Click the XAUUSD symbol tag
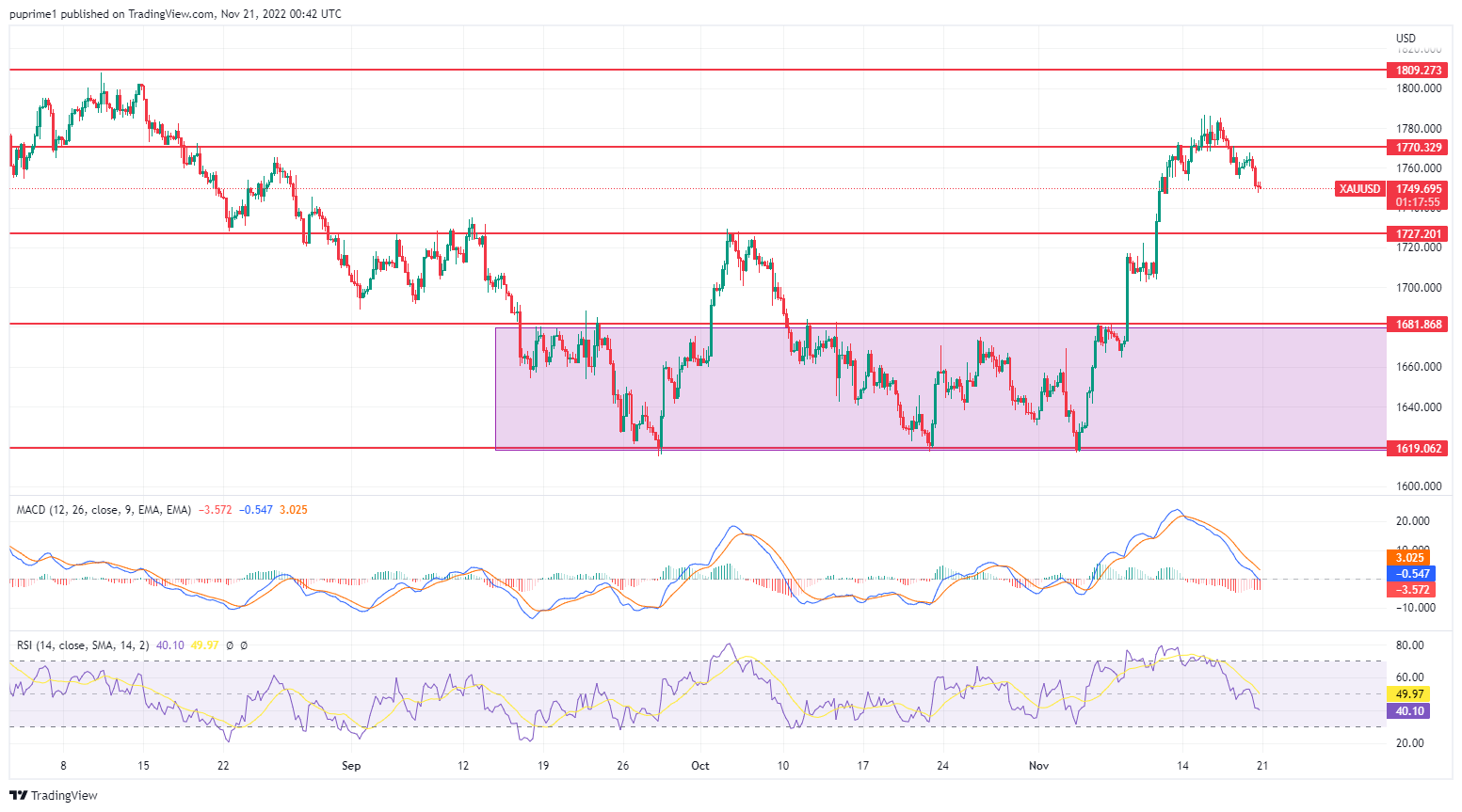The height and width of the screenshot is (812, 1462). (1359, 189)
